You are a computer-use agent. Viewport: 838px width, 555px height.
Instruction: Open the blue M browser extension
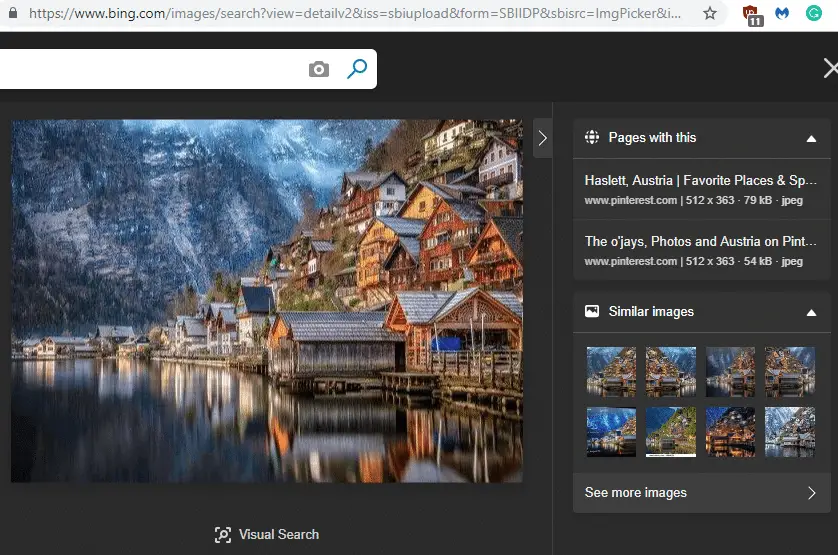click(x=782, y=15)
